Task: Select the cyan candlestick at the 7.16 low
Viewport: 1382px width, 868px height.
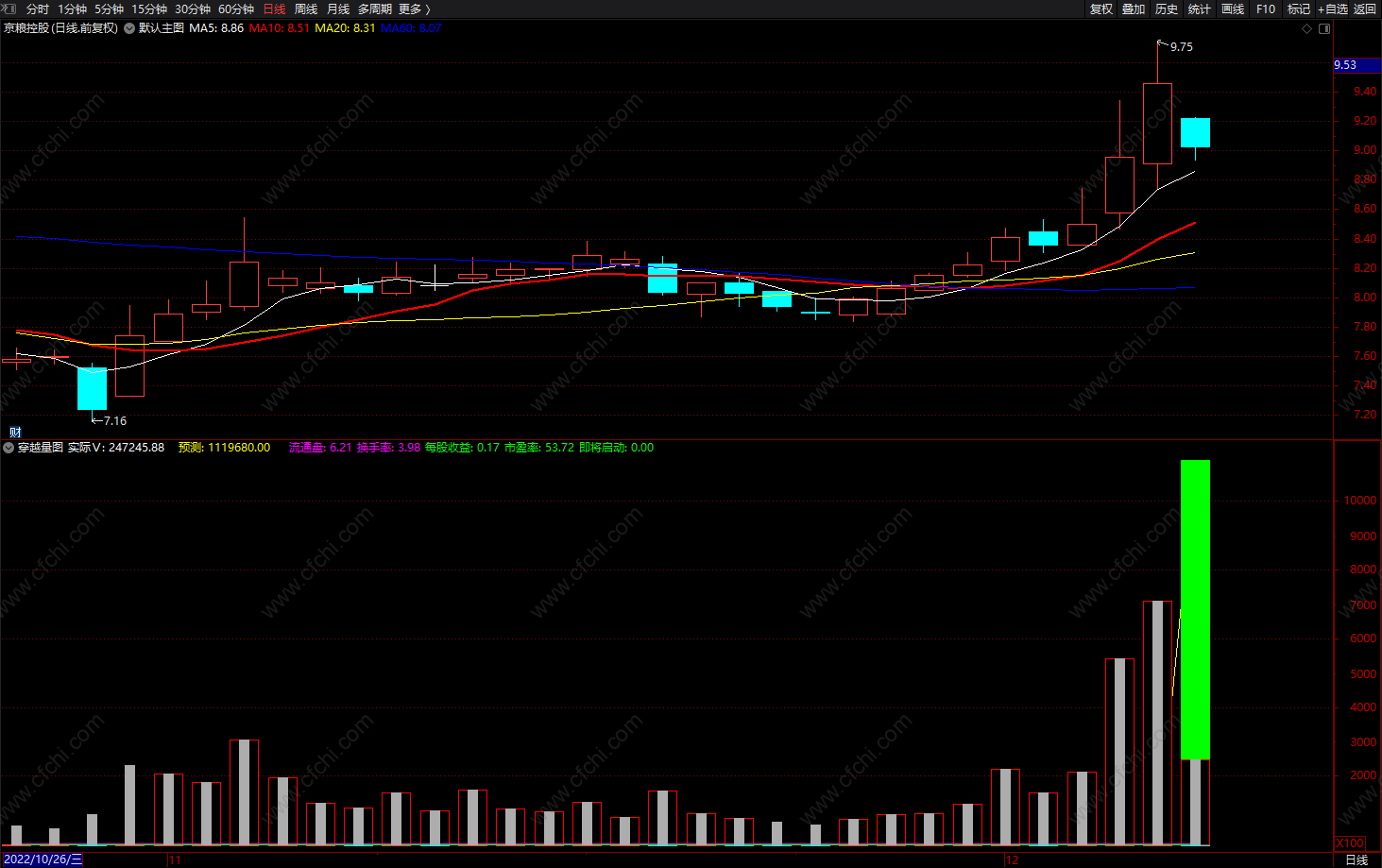Action: tap(92, 388)
